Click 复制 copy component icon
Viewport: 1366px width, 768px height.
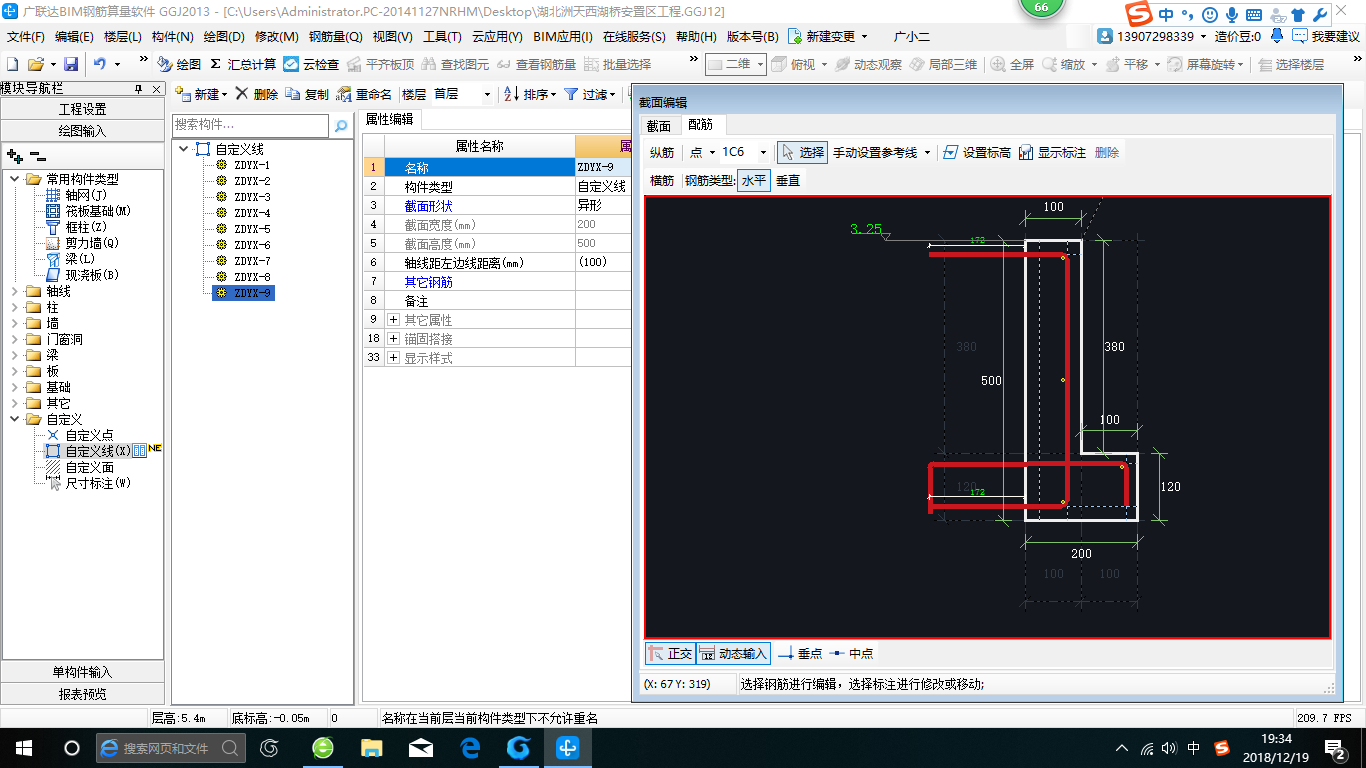[x=307, y=94]
